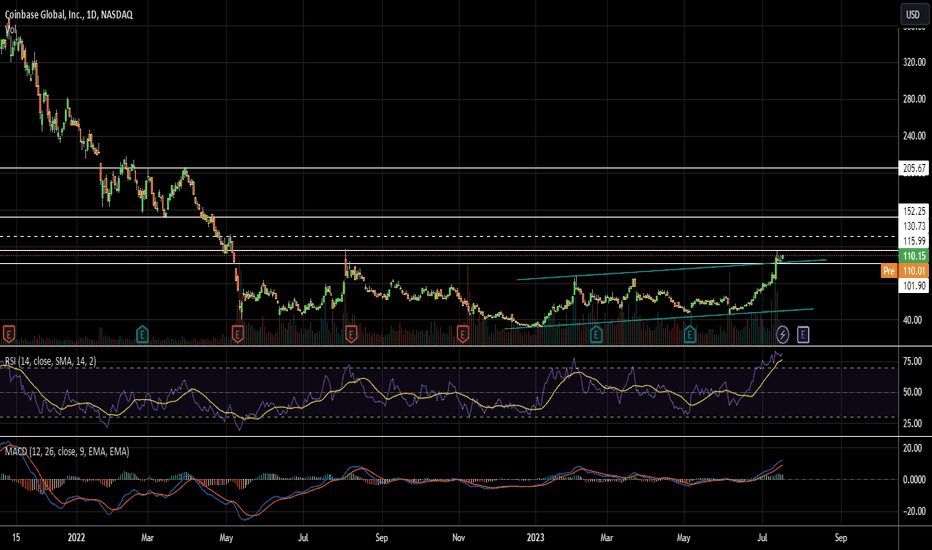Click the MACD 0.0000 axis value
932x550 pixels.
914,479
